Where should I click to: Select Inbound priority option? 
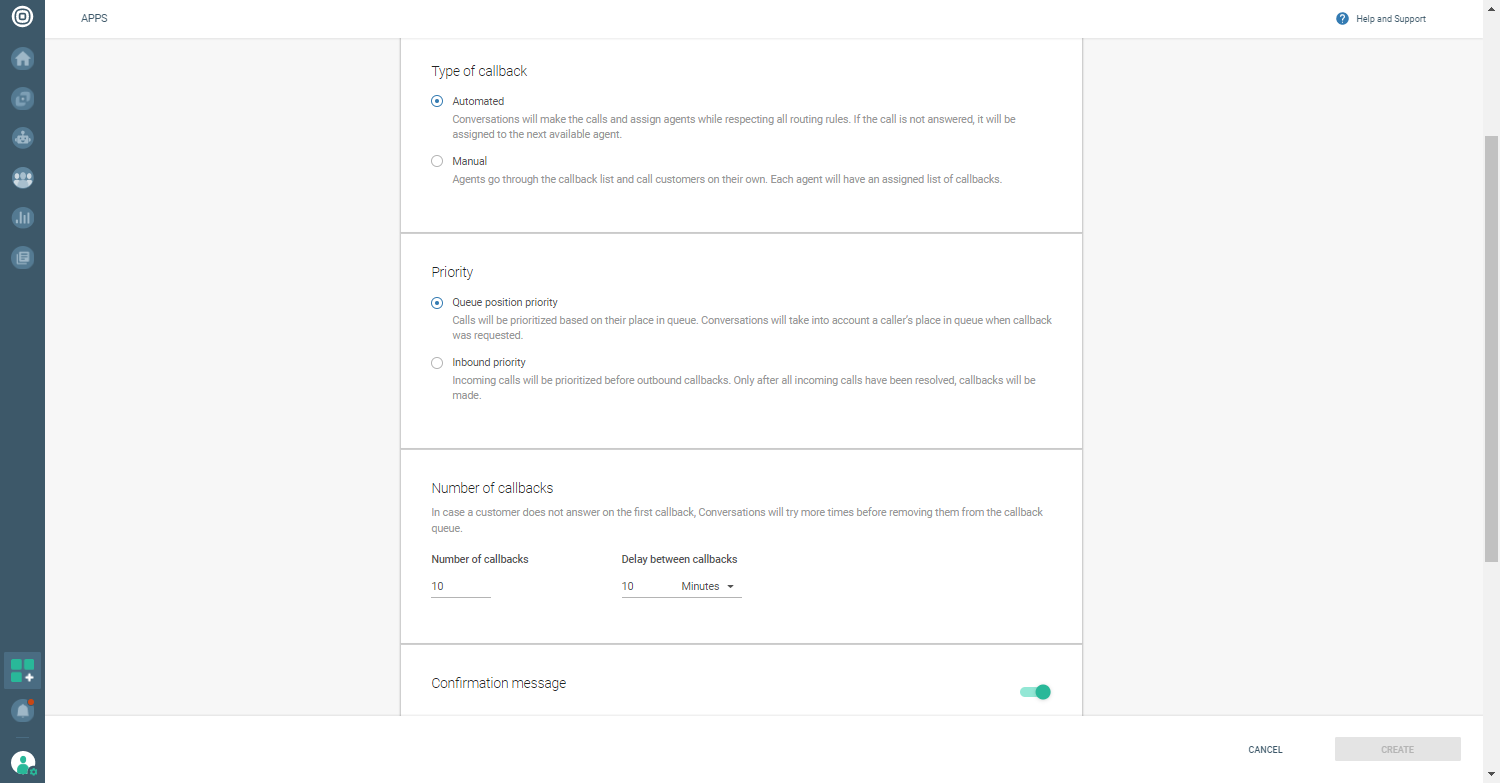pos(437,363)
